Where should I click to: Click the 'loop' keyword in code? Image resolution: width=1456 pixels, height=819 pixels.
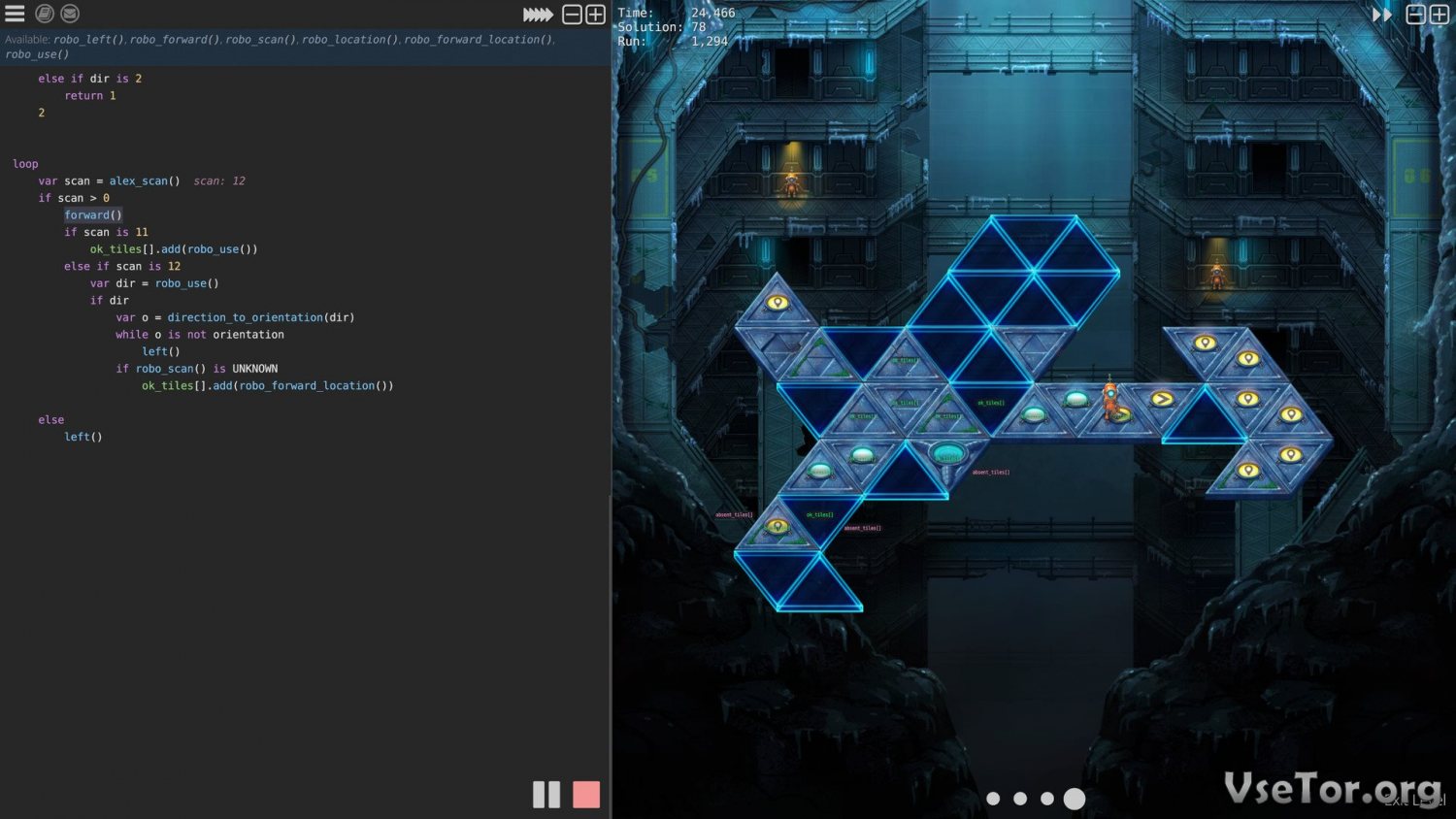(25, 164)
